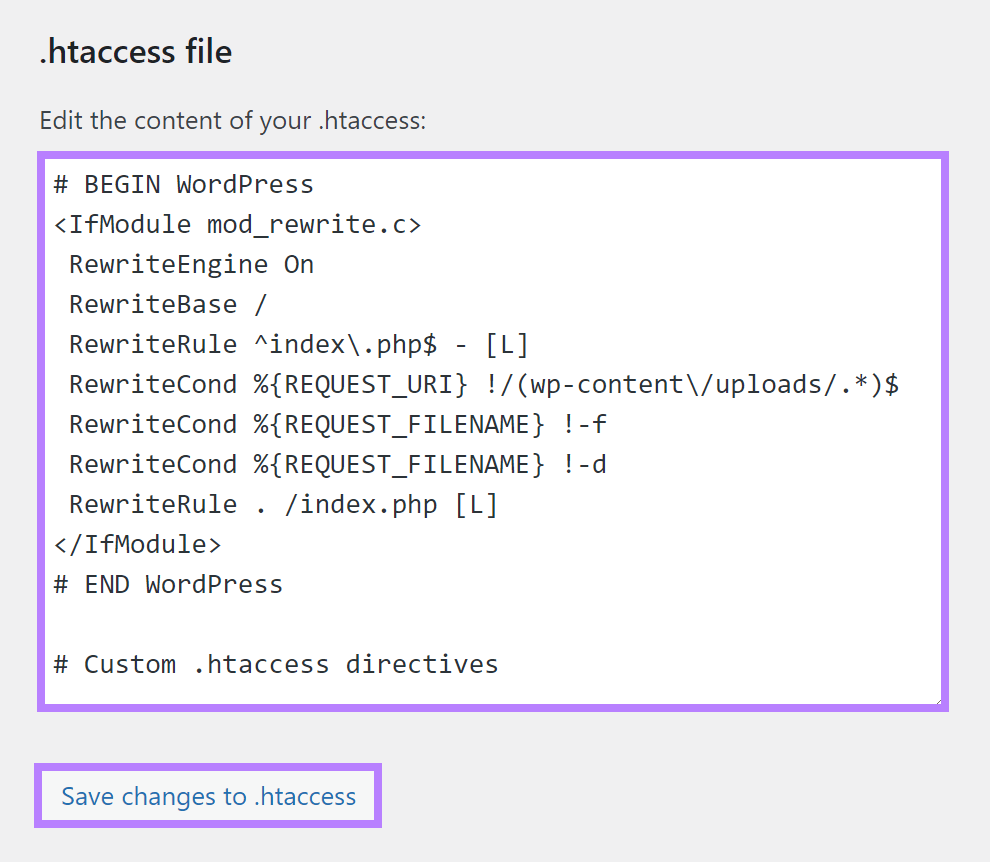Click the '# END WordPress' comment line
Viewport: 990px width, 862px height.
click(168, 585)
